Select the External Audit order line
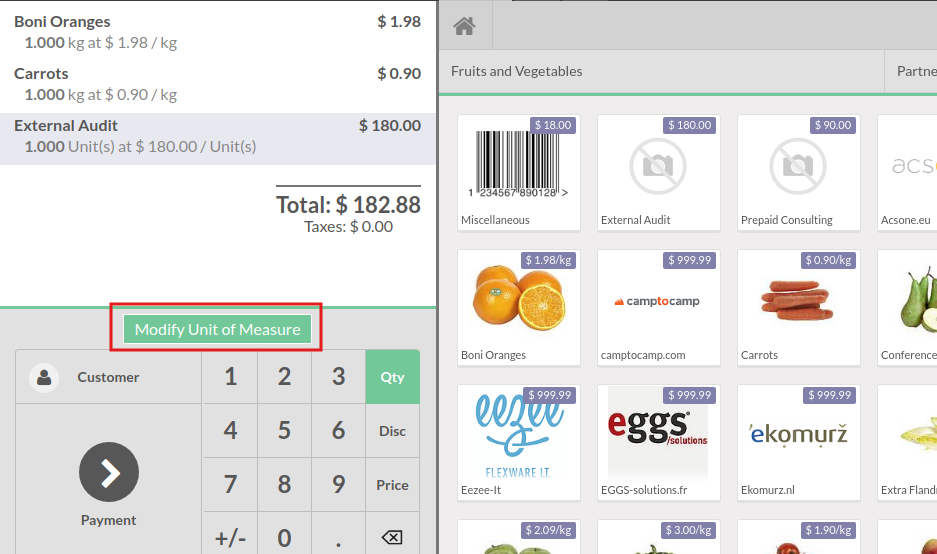937x554 pixels. click(x=217, y=136)
